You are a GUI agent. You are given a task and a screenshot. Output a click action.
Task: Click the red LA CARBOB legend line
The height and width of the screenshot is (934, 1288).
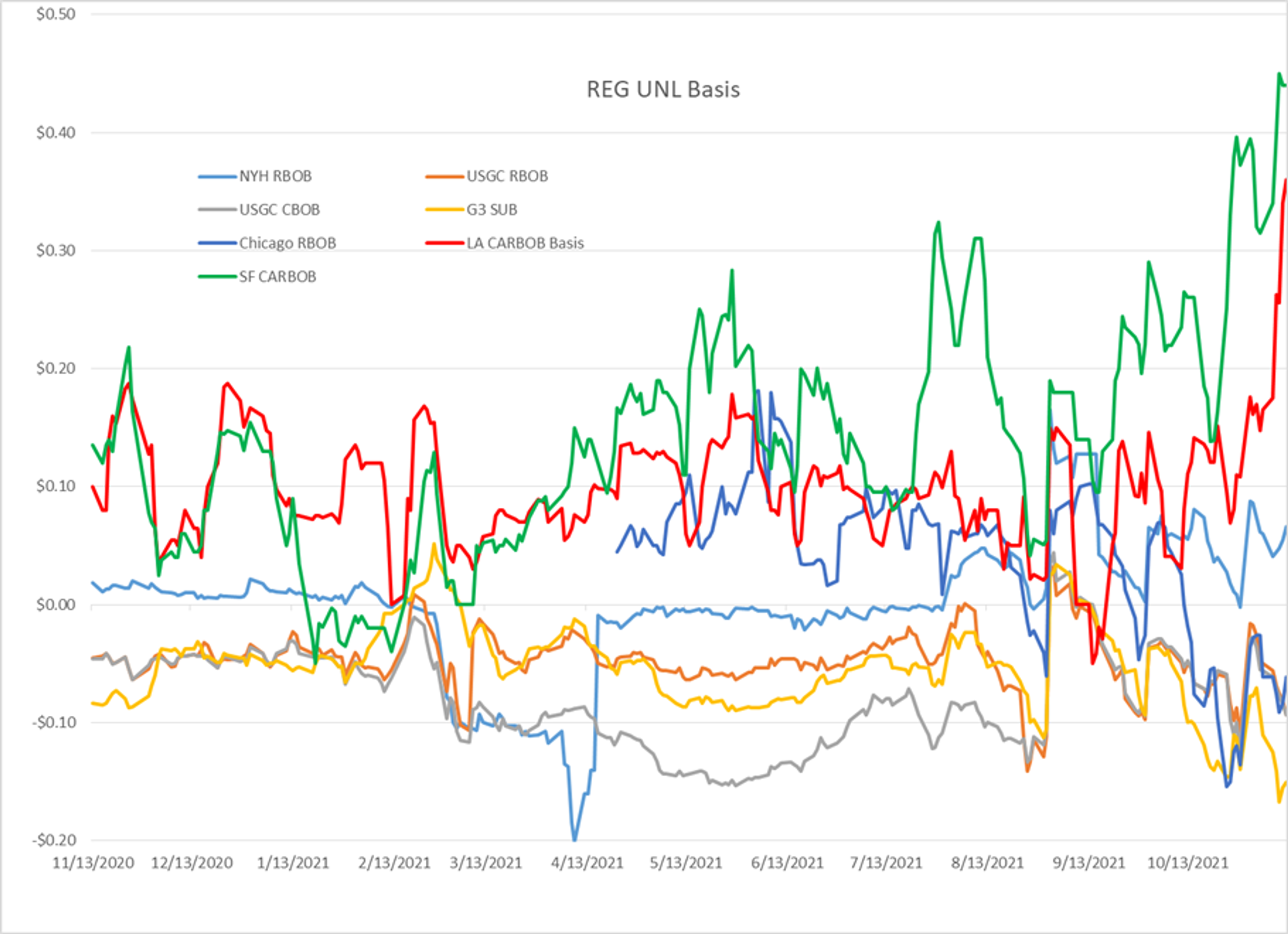445,243
